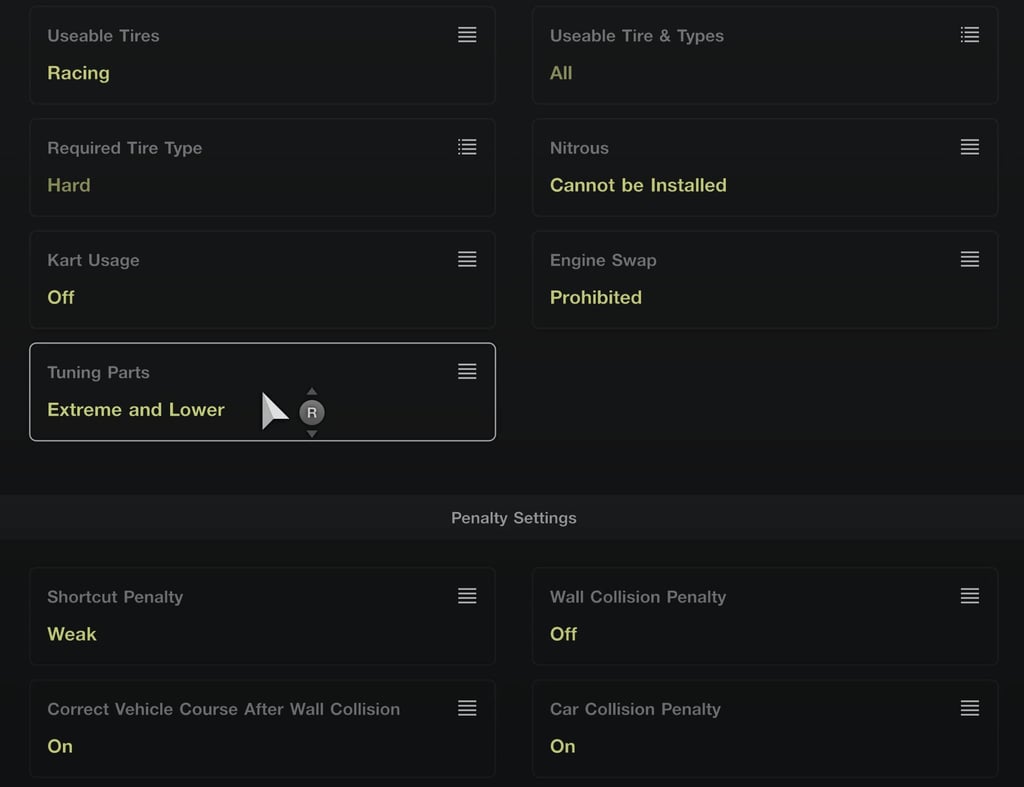Click the Nitrous options list icon

[x=969, y=147]
